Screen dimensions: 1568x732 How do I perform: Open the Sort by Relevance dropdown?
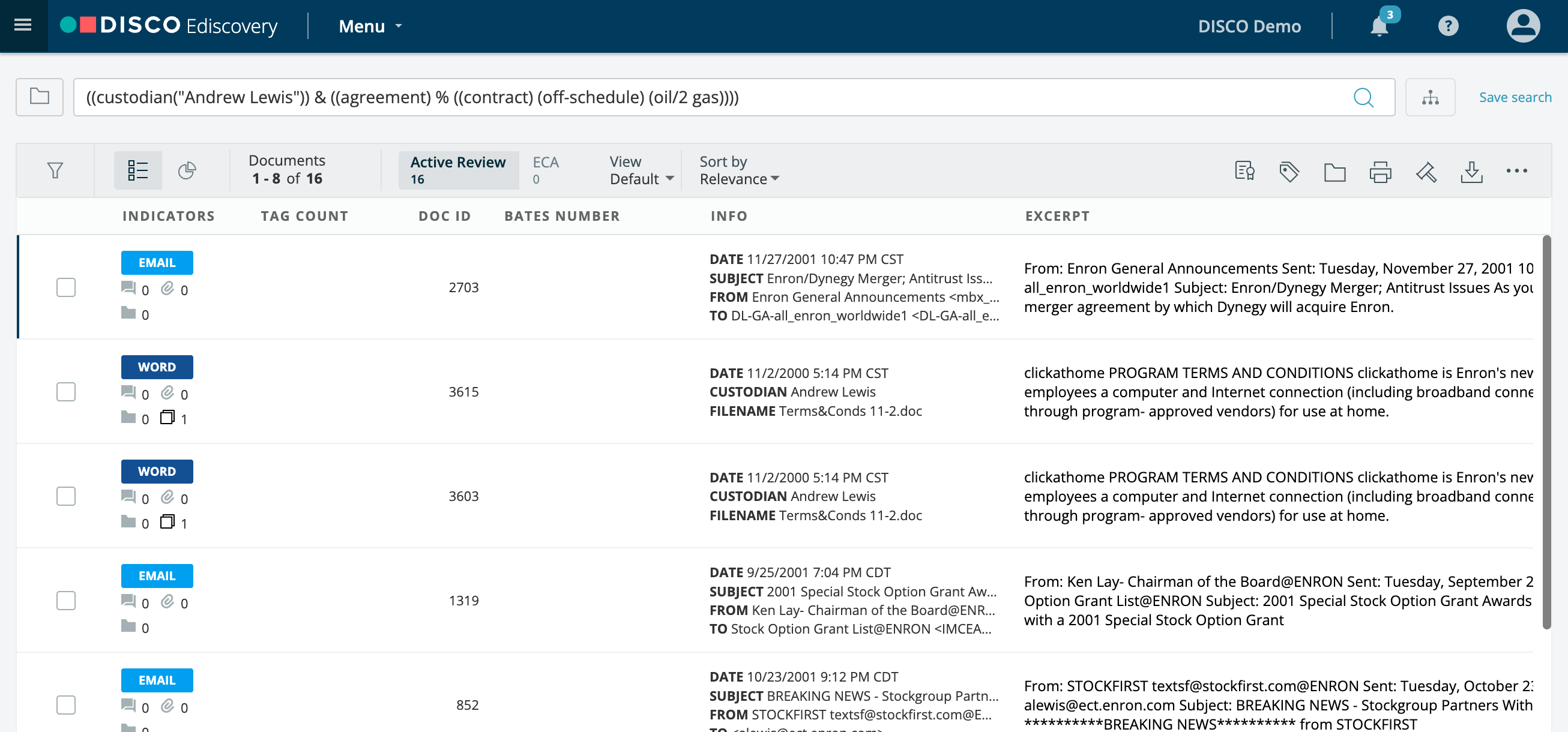pos(739,170)
